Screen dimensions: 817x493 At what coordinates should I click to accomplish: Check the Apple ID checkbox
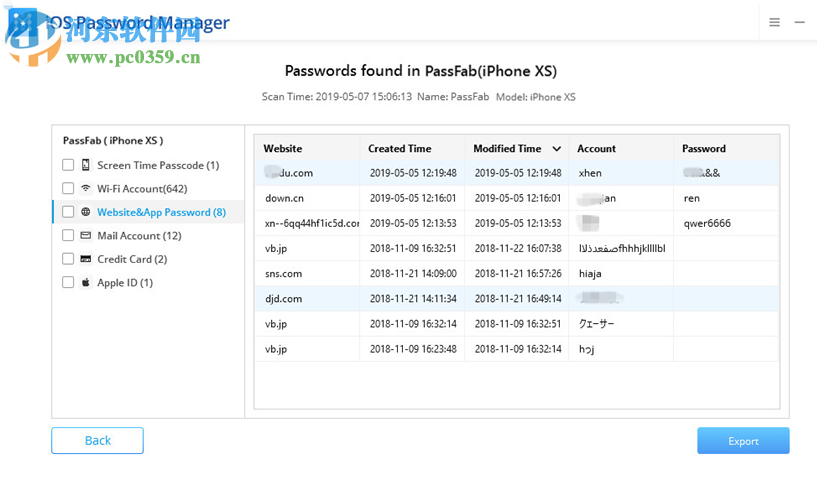coord(68,282)
